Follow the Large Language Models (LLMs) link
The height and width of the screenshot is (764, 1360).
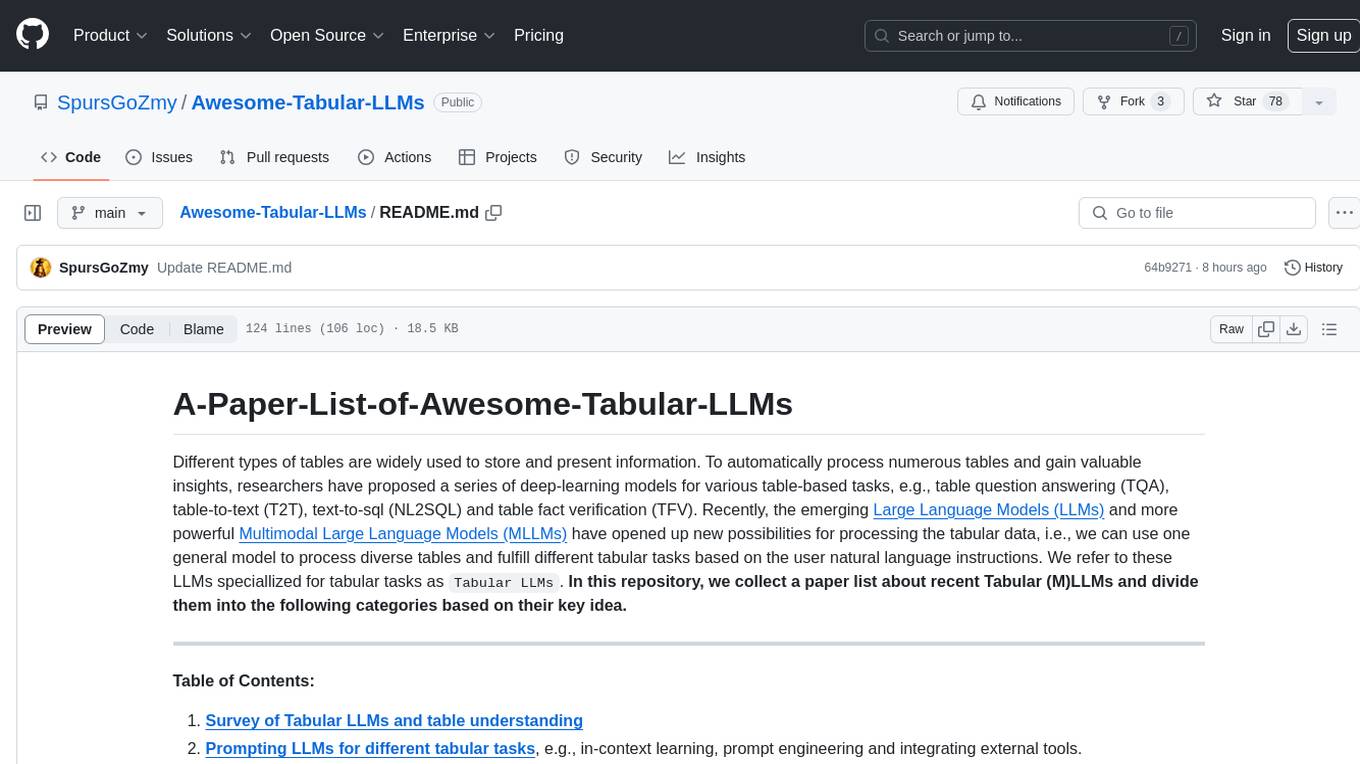pyautogui.click(x=988, y=509)
